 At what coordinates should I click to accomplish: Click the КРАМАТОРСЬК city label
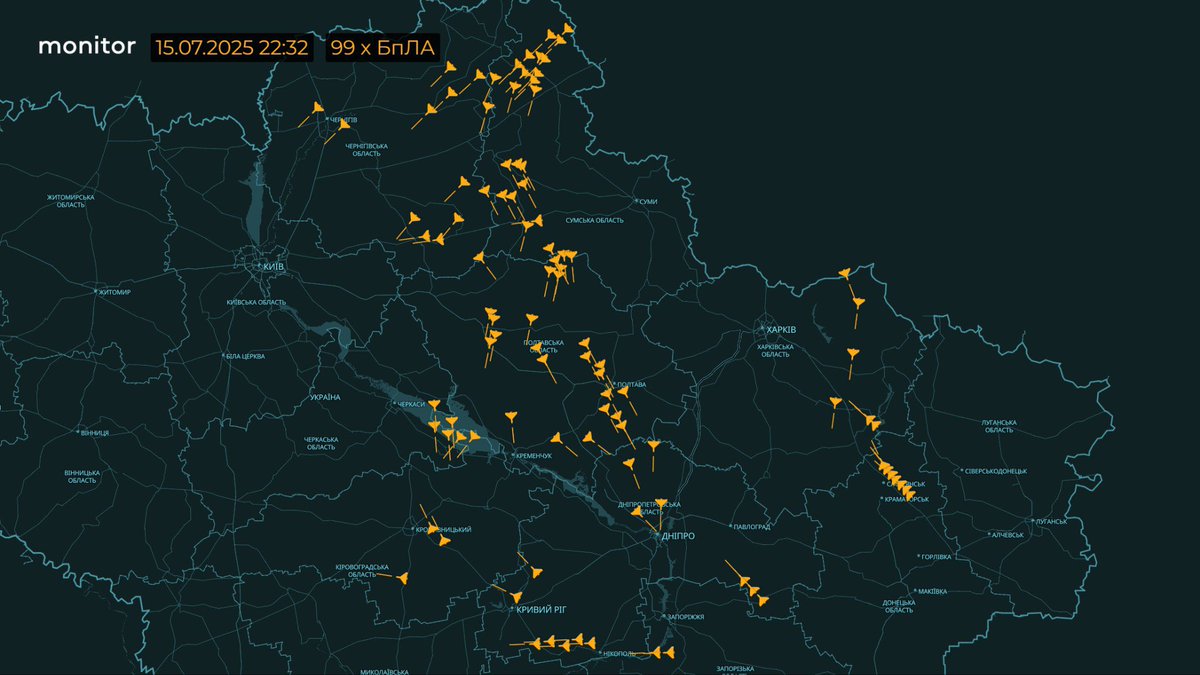(x=908, y=498)
